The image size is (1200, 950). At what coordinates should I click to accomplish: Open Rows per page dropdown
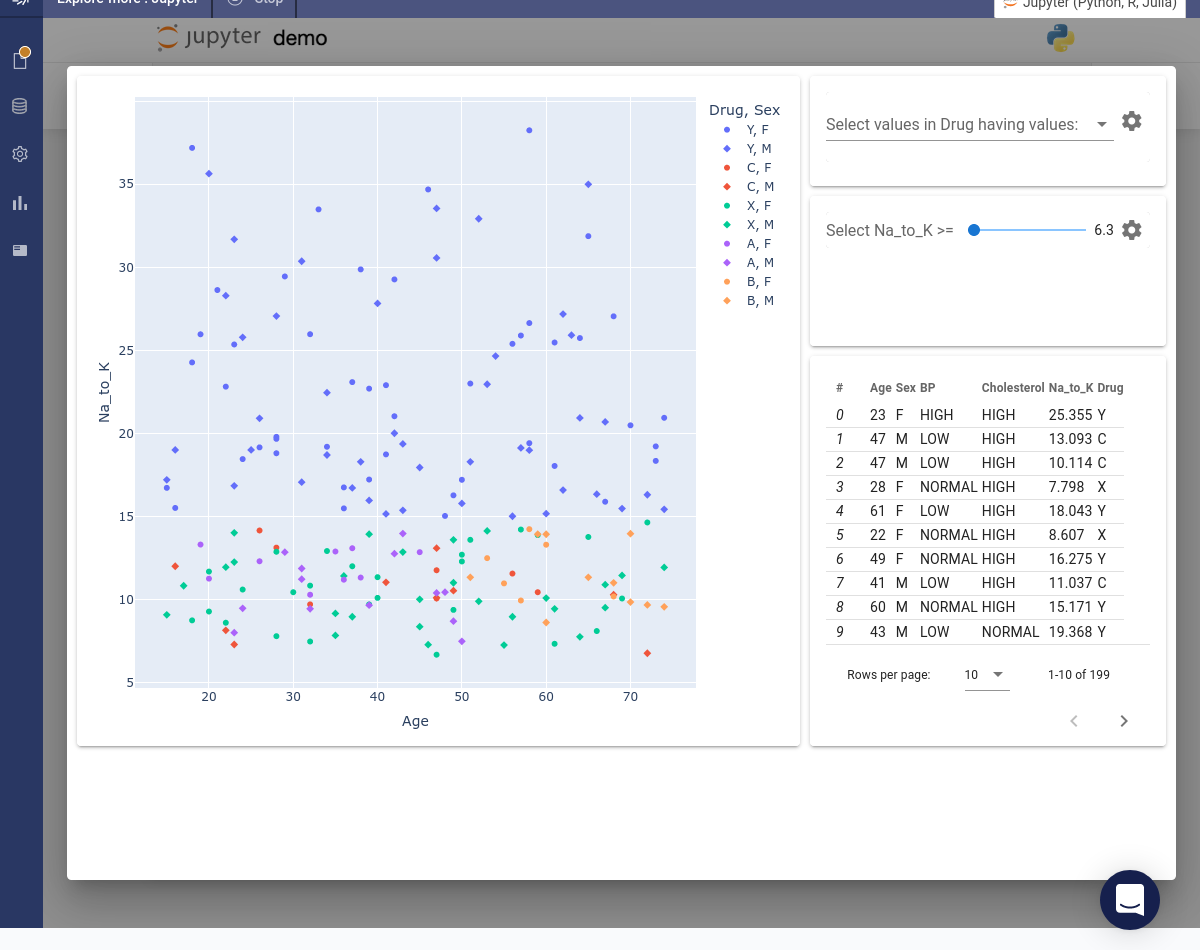[x=987, y=675]
